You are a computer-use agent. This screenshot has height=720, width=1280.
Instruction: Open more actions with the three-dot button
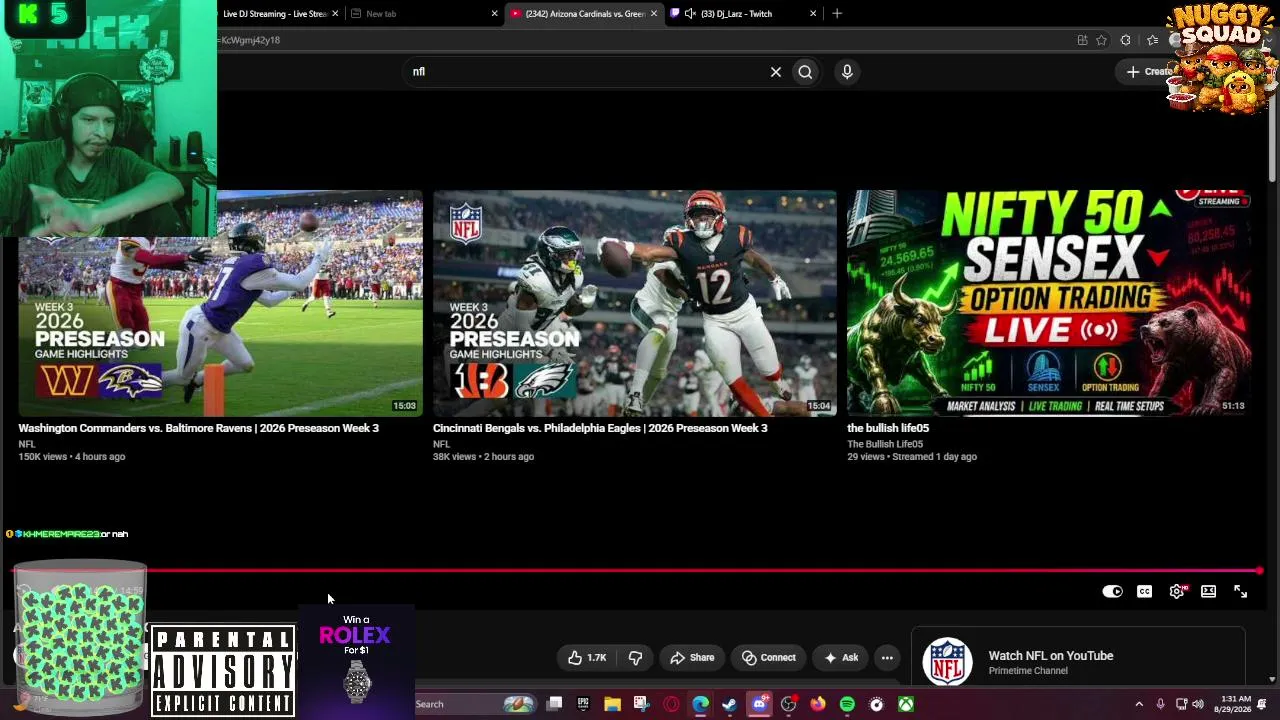click(x=887, y=658)
